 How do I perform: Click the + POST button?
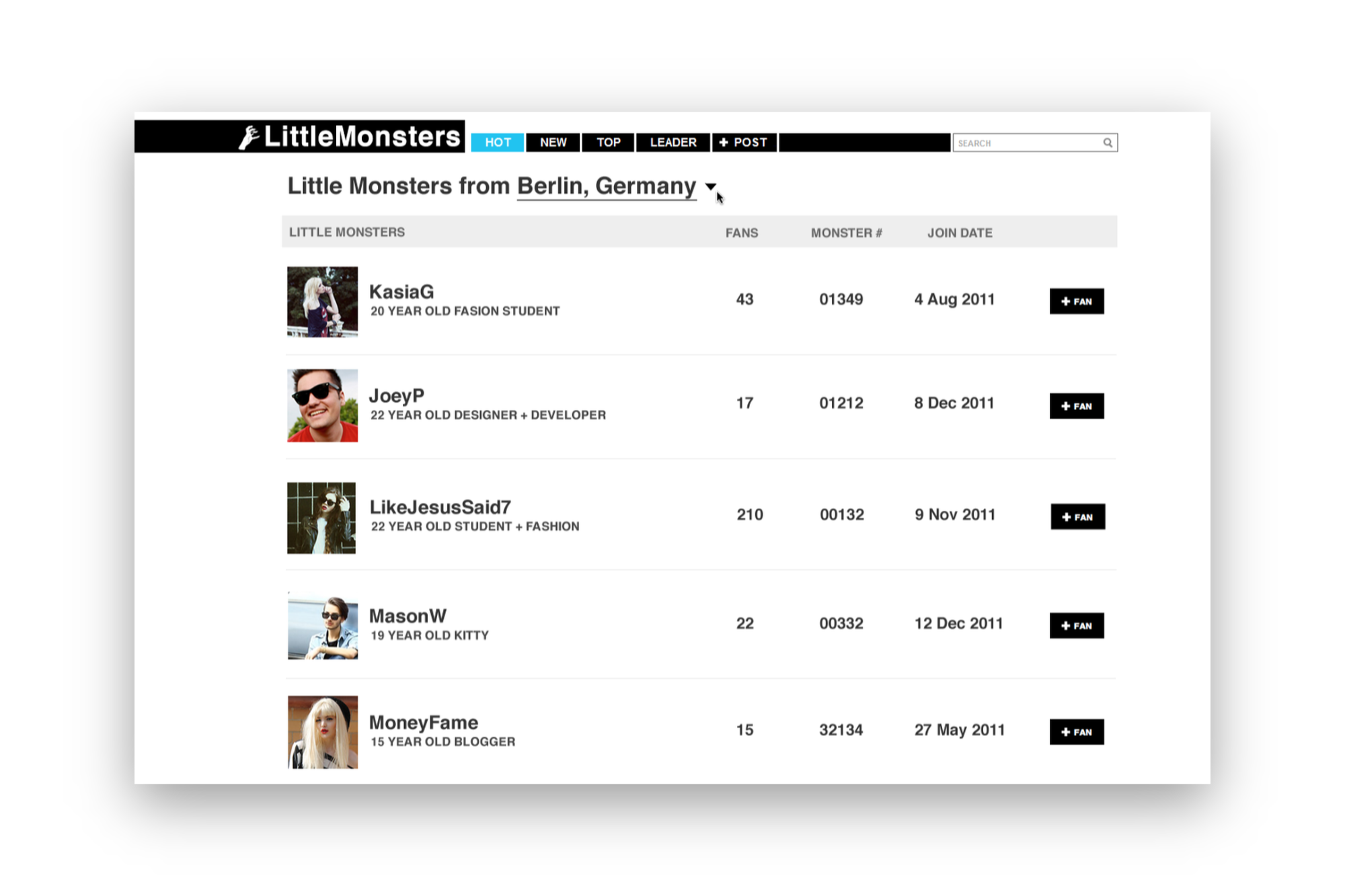[x=744, y=142]
